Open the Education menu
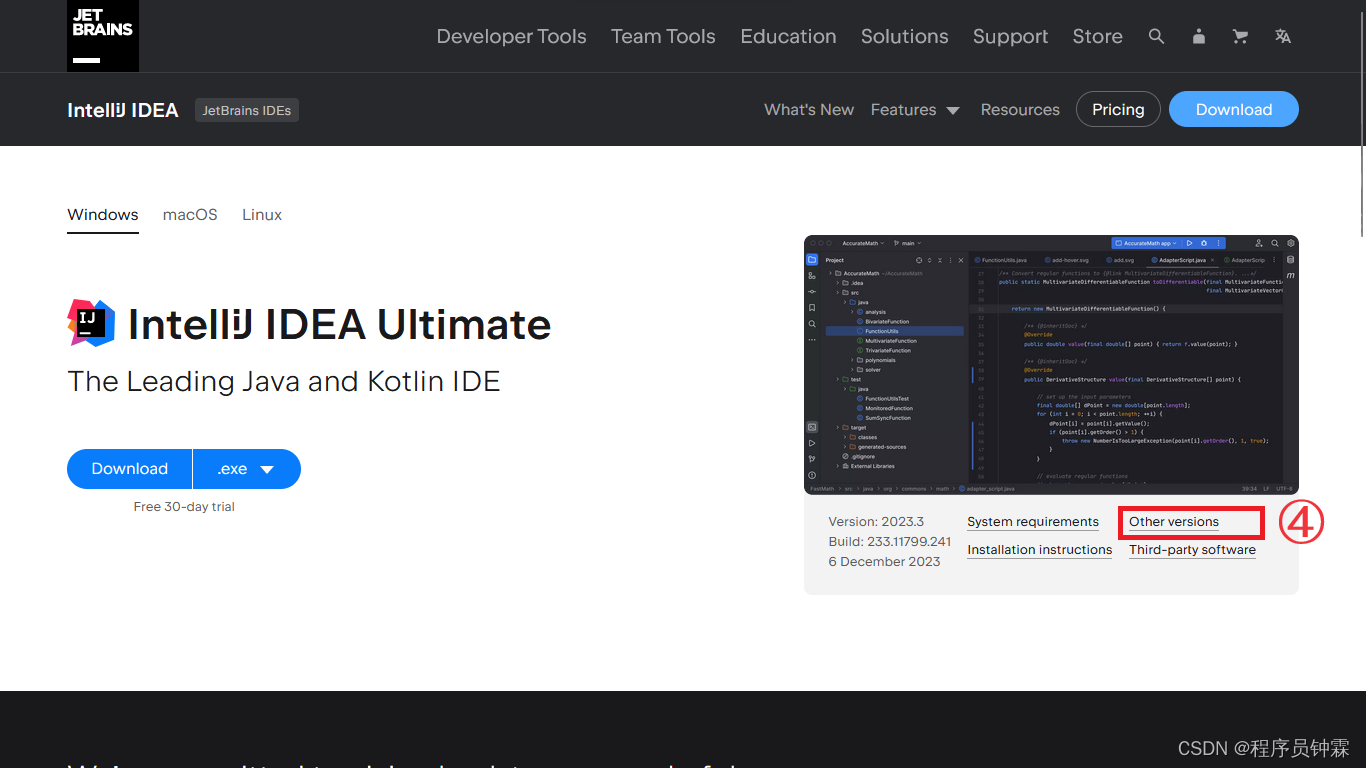Viewport: 1366px width, 768px height. click(x=788, y=36)
